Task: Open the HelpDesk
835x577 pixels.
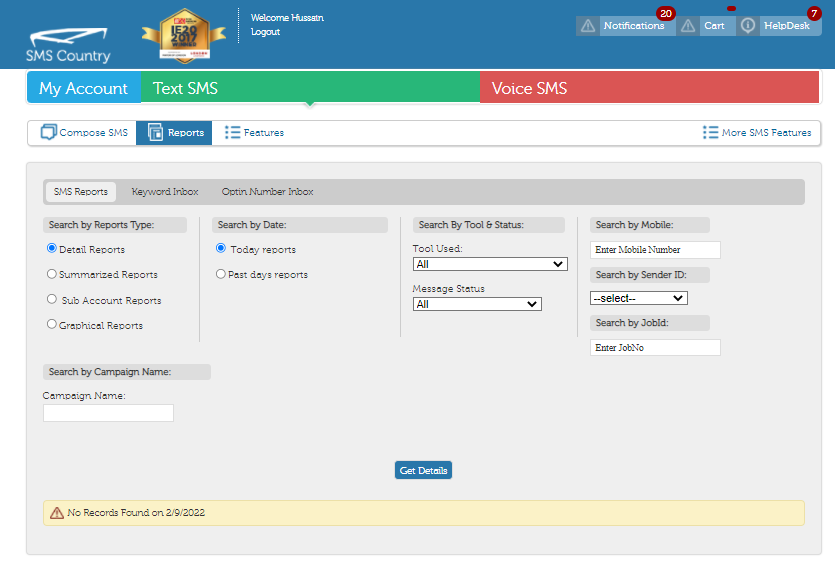Action: (x=787, y=25)
